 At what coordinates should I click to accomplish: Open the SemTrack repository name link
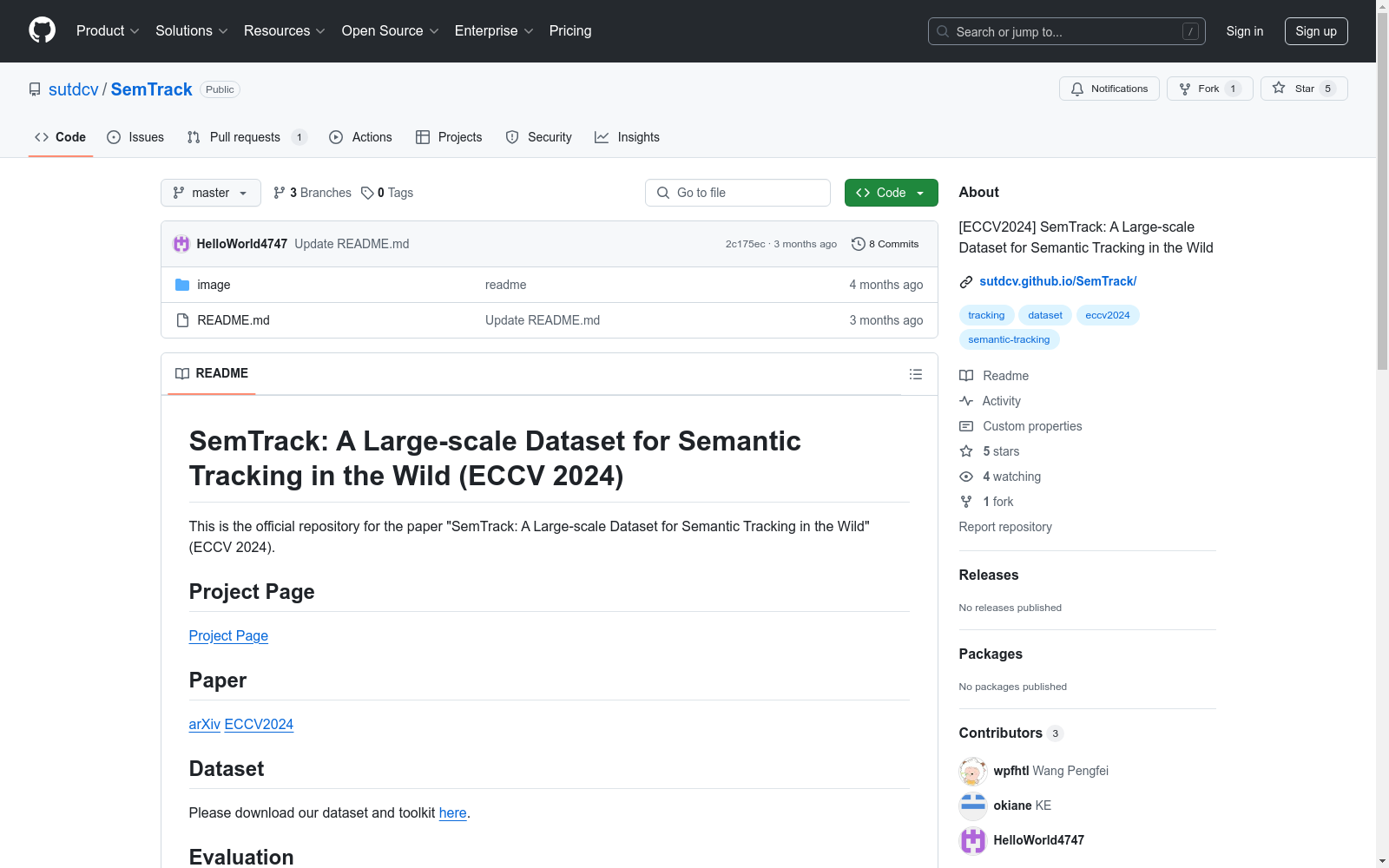(152, 89)
